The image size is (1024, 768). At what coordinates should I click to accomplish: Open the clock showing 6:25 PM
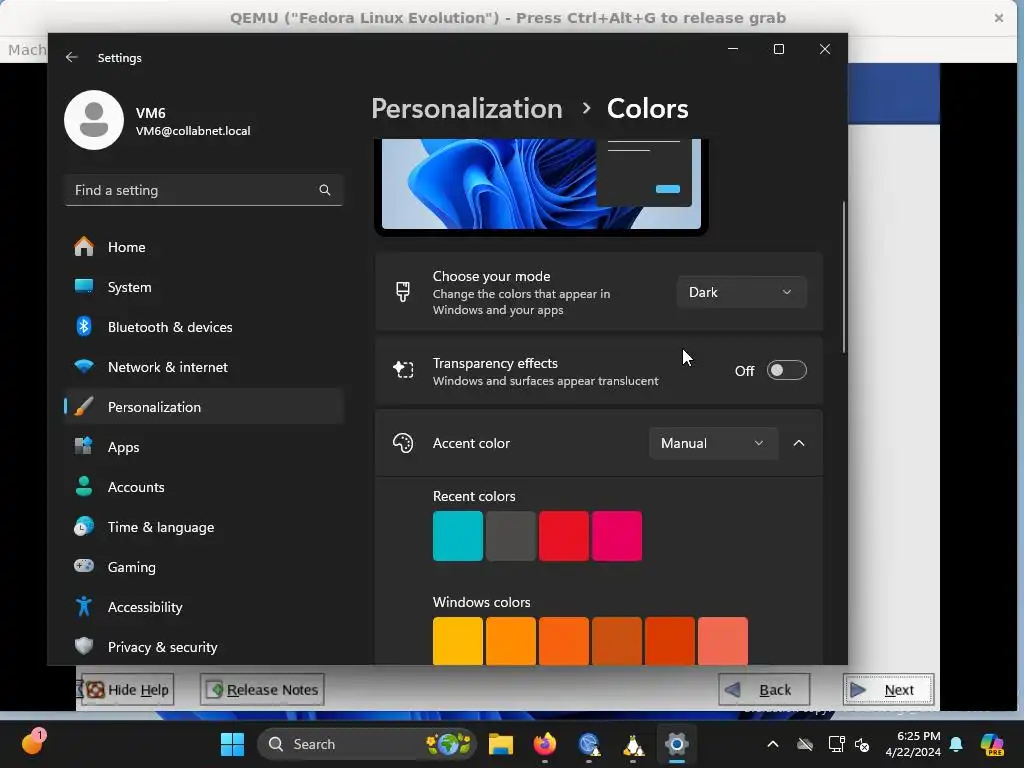click(x=913, y=744)
